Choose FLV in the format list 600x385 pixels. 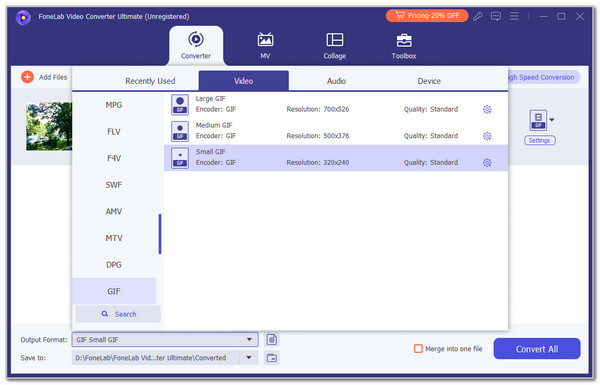(x=114, y=132)
